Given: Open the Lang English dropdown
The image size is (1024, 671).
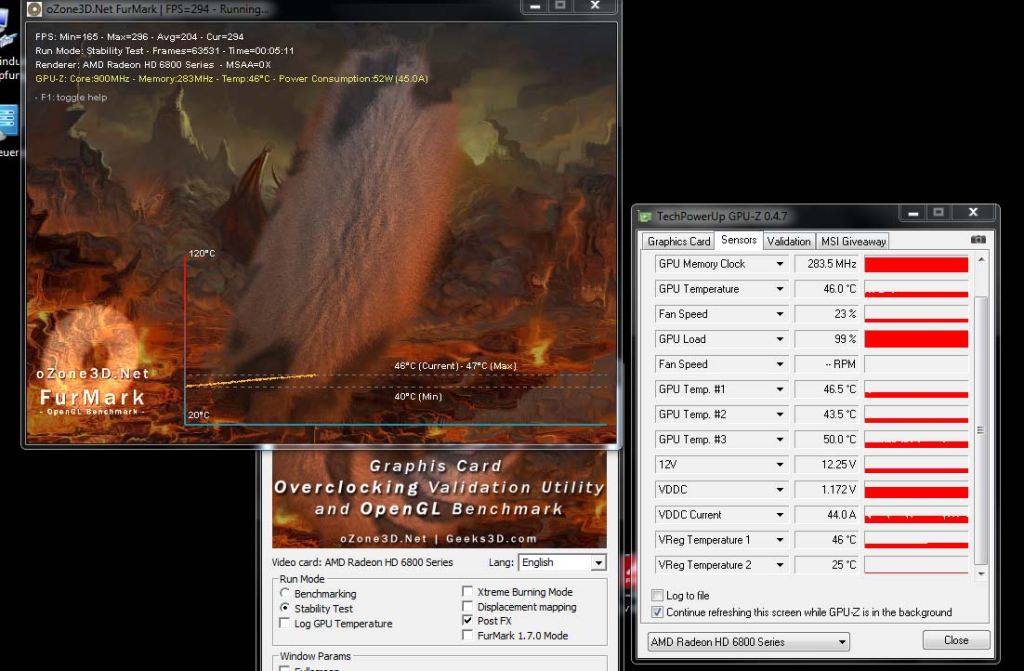Looking at the screenshot, I should point(598,563).
